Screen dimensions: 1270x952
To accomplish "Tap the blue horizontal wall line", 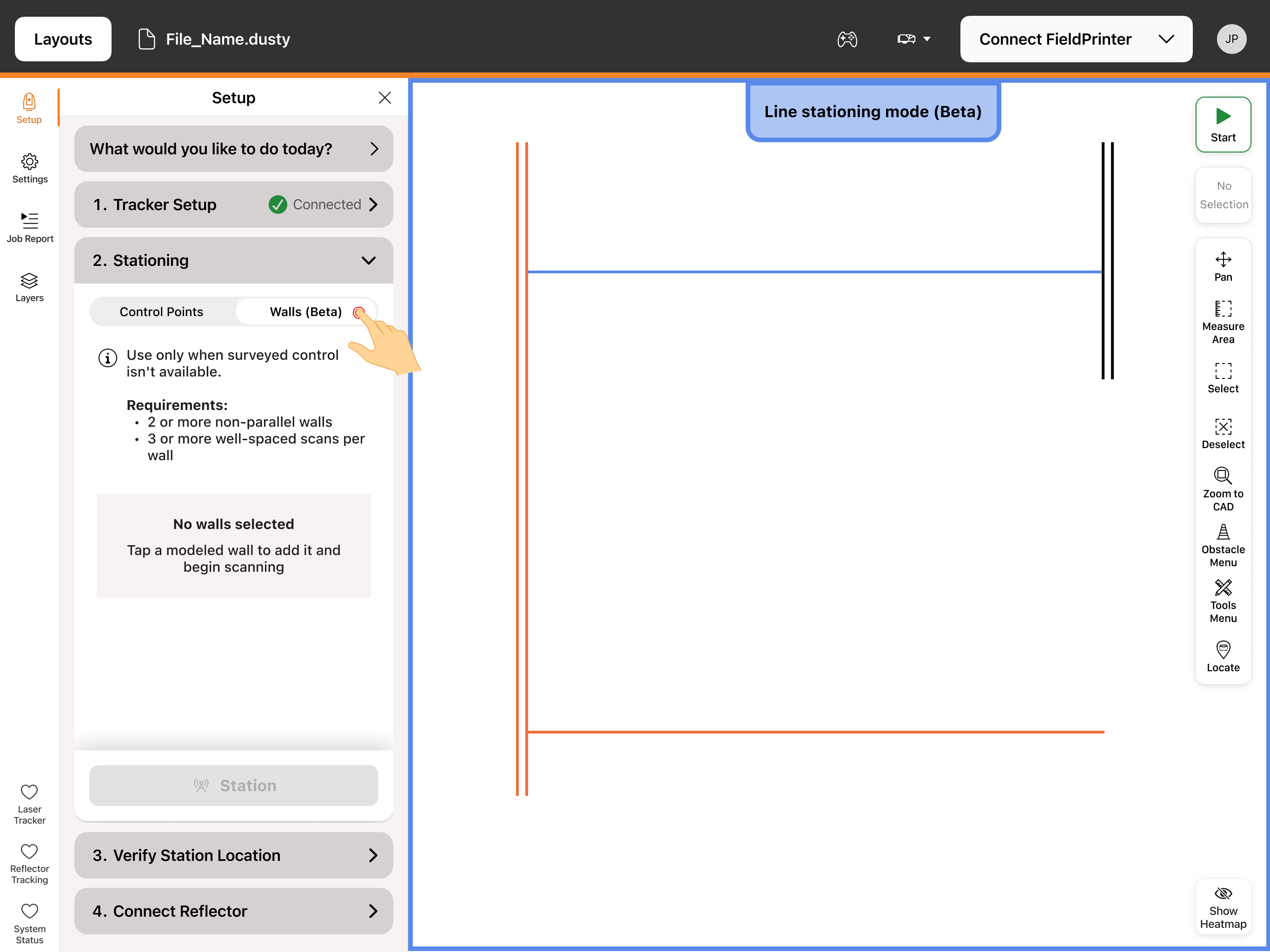I will pos(814,271).
